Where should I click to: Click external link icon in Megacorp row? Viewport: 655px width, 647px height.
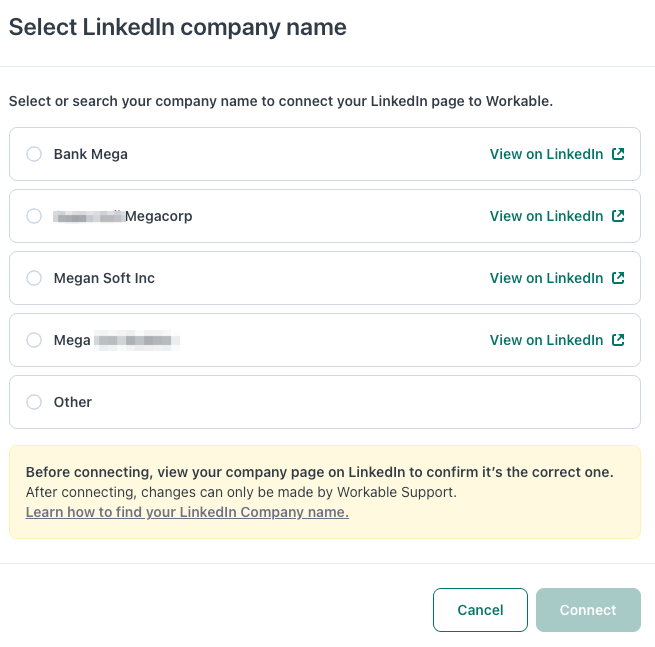pyautogui.click(x=618, y=216)
